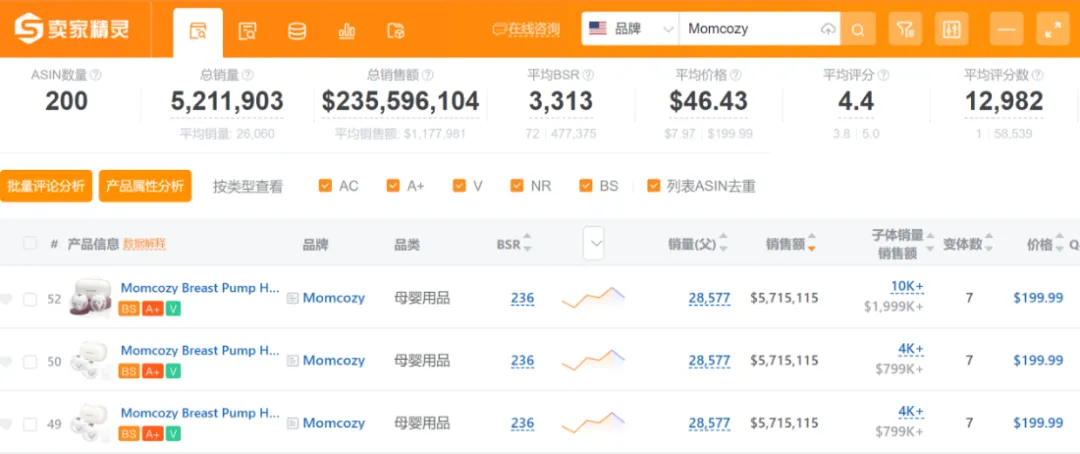Click the V badge in row 49
The width and height of the screenshot is (1080, 454).
174,433
